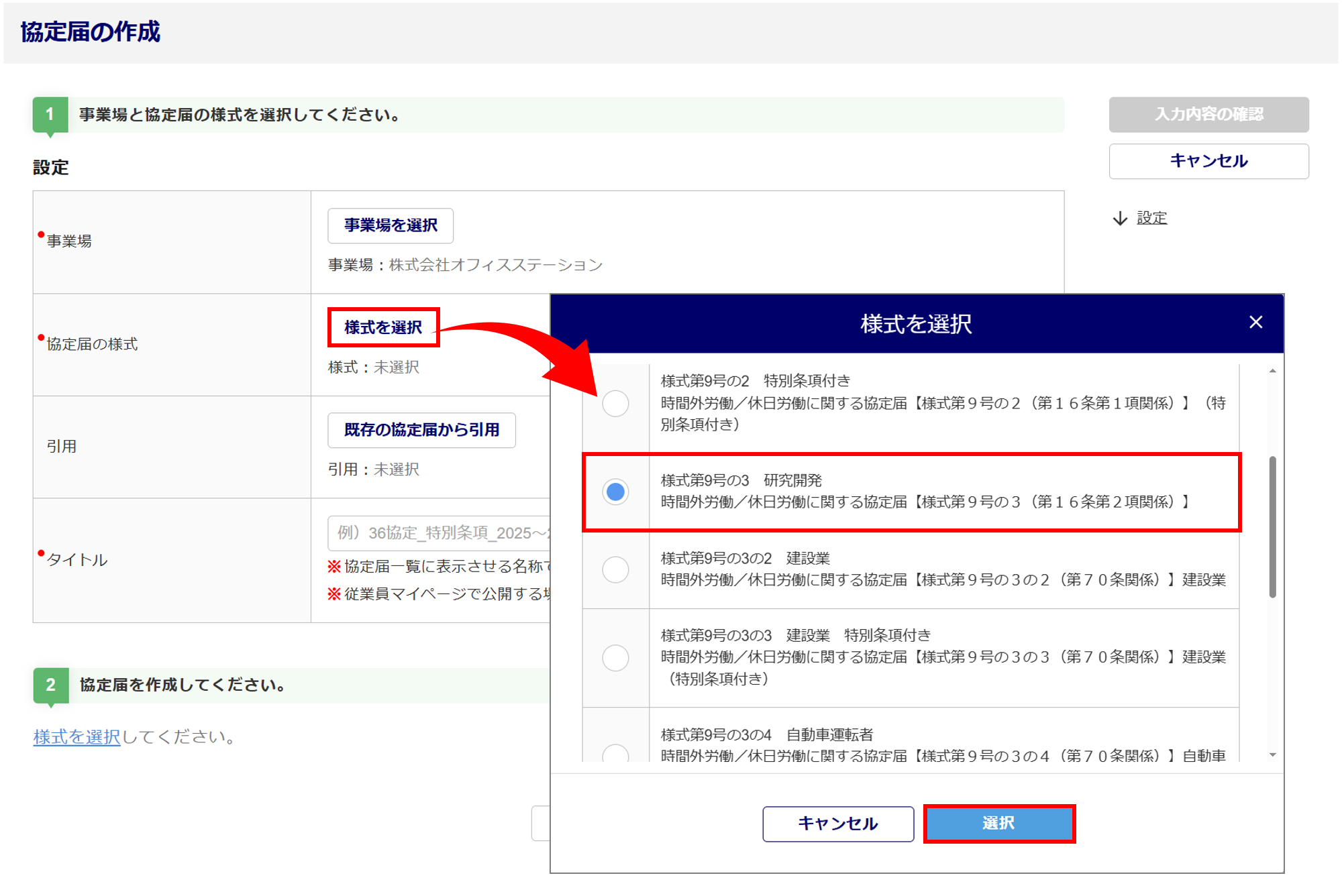Select radio for 様式第9号の3の4 自動車運転者
1342x896 pixels.
[x=615, y=754]
